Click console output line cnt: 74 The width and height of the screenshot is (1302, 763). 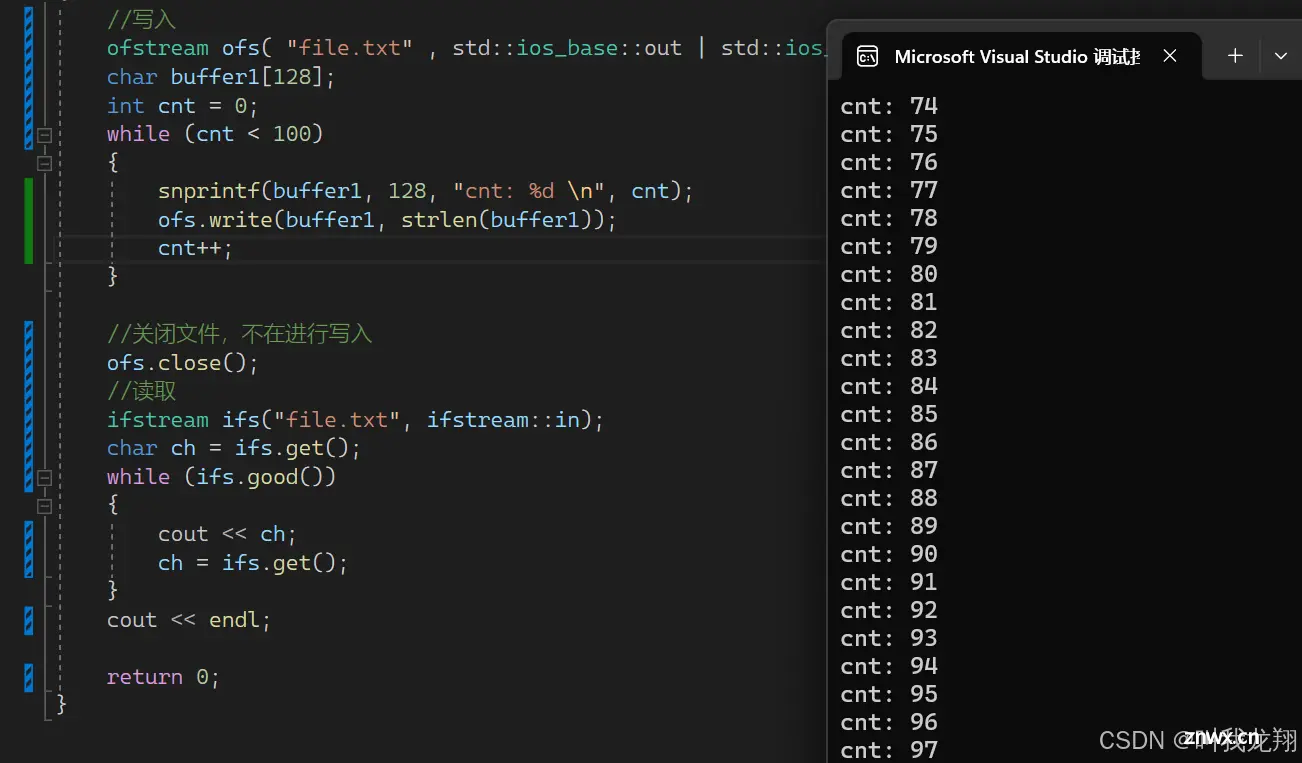(x=889, y=106)
